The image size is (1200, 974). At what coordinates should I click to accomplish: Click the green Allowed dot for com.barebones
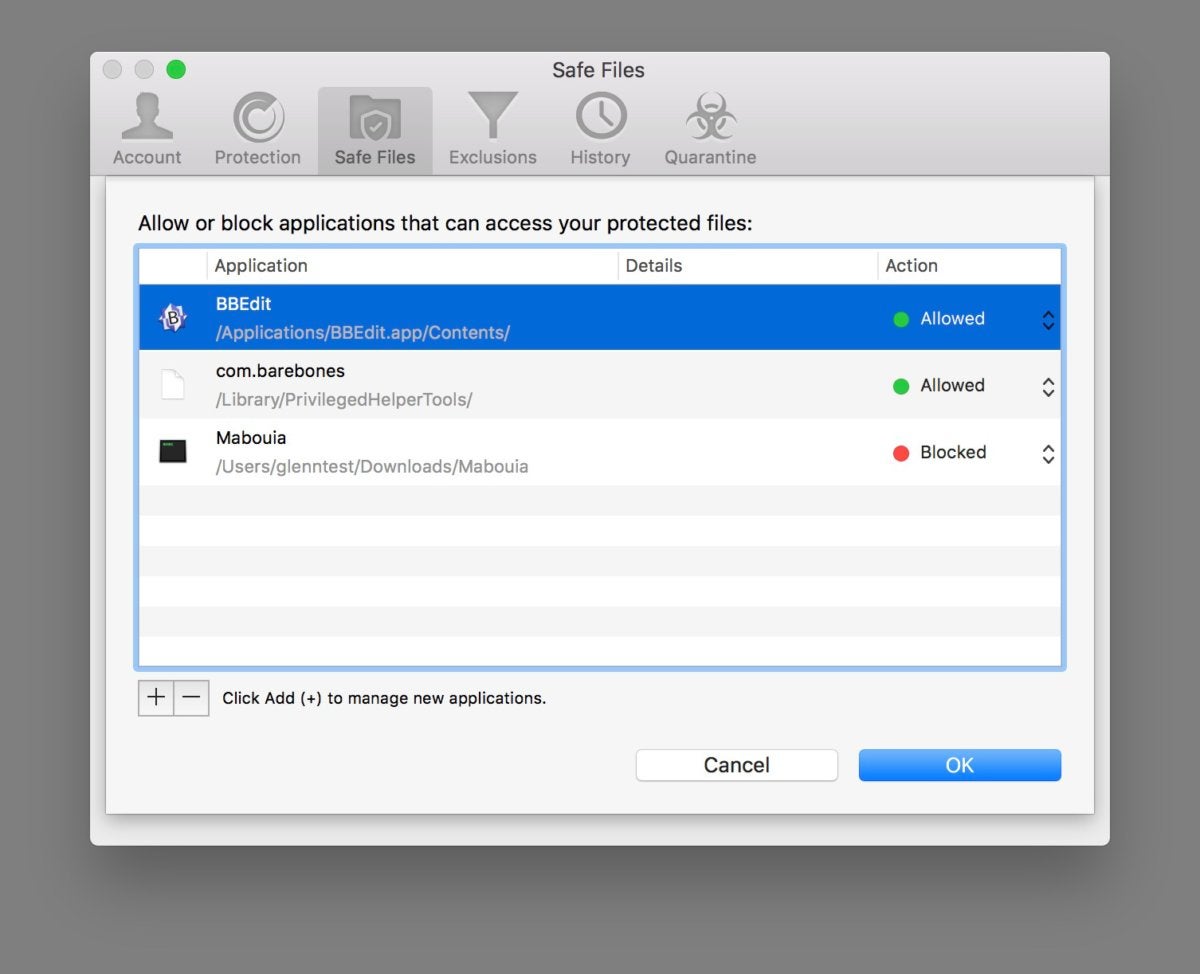pos(901,386)
